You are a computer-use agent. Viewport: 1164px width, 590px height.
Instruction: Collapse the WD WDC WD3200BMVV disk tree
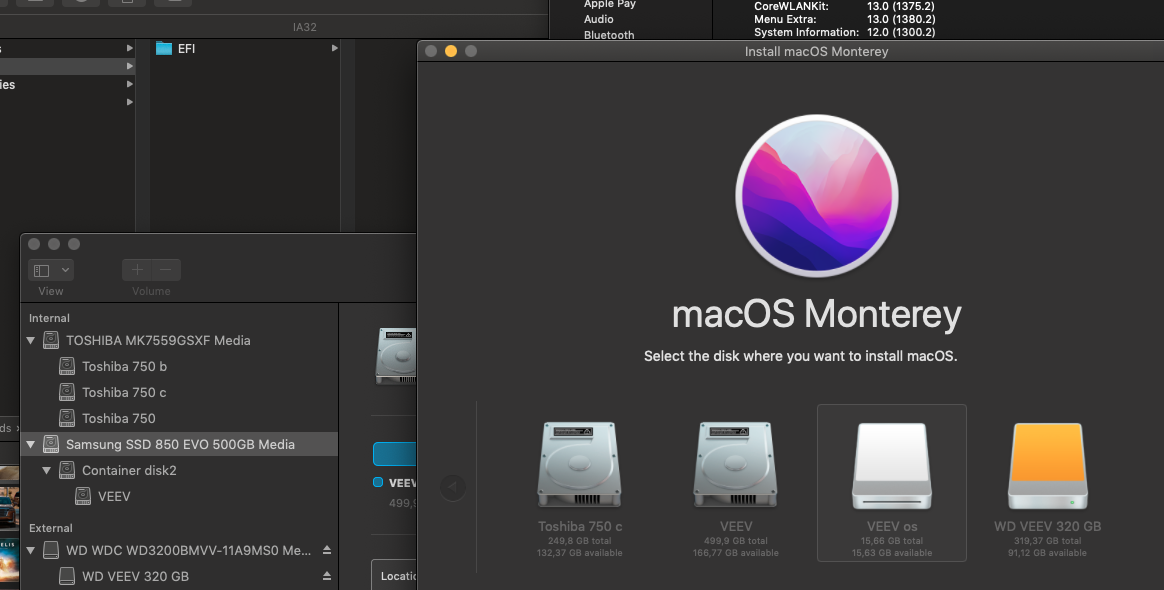[31, 551]
